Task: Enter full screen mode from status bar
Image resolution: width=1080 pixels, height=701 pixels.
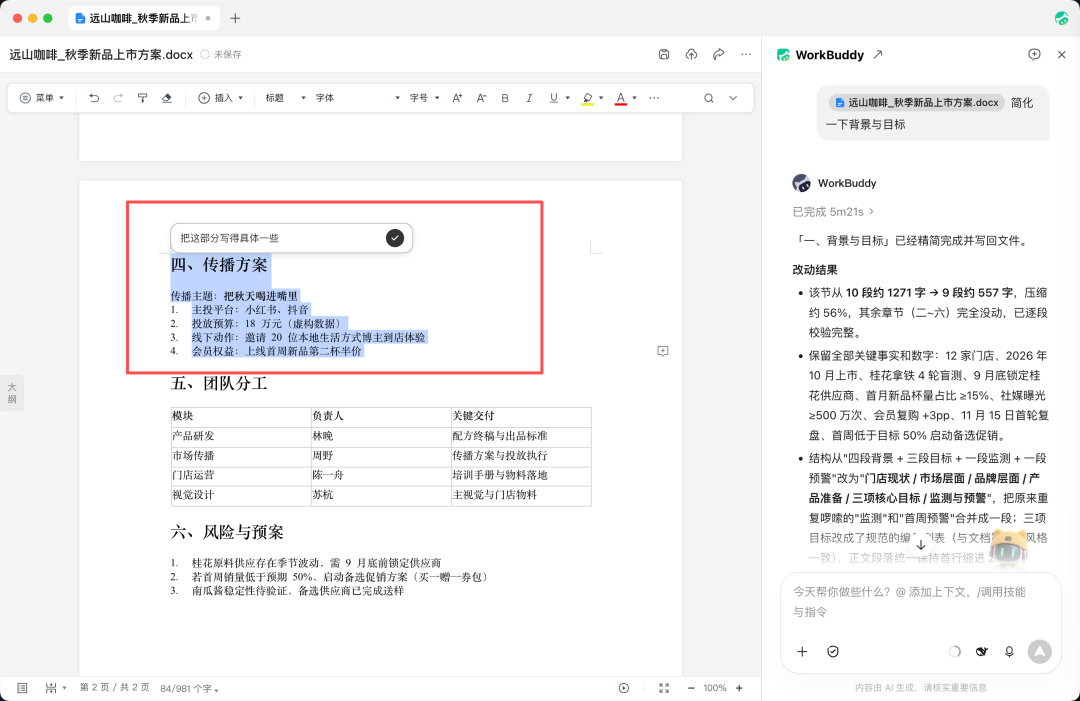Action: pyautogui.click(x=664, y=688)
